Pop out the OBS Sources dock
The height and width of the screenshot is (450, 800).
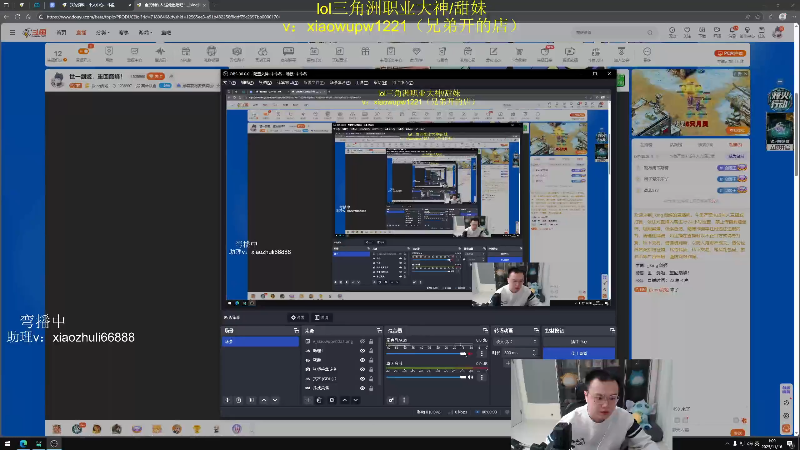coord(379,331)
